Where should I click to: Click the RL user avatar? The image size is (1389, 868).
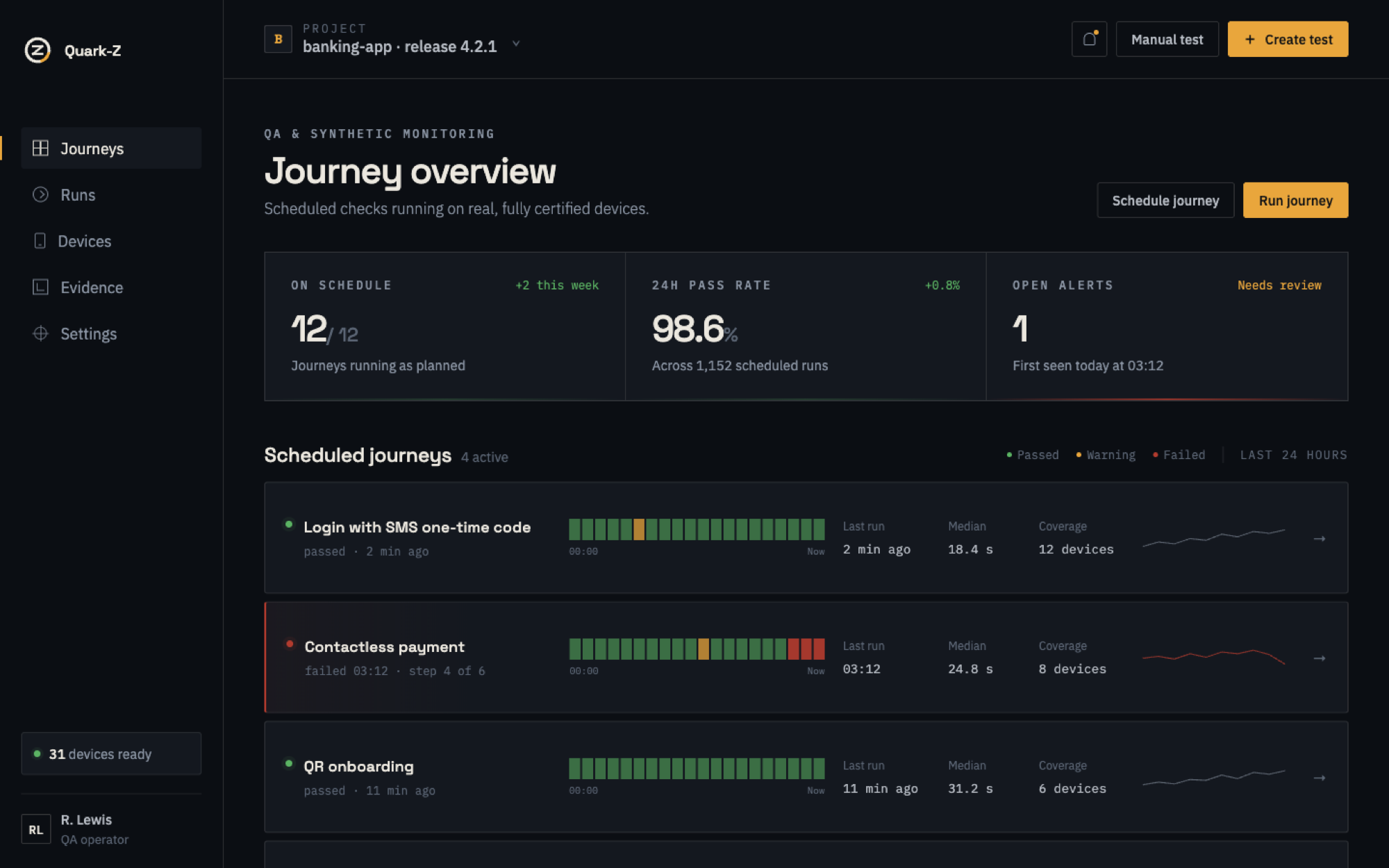(x=36, y=829)
